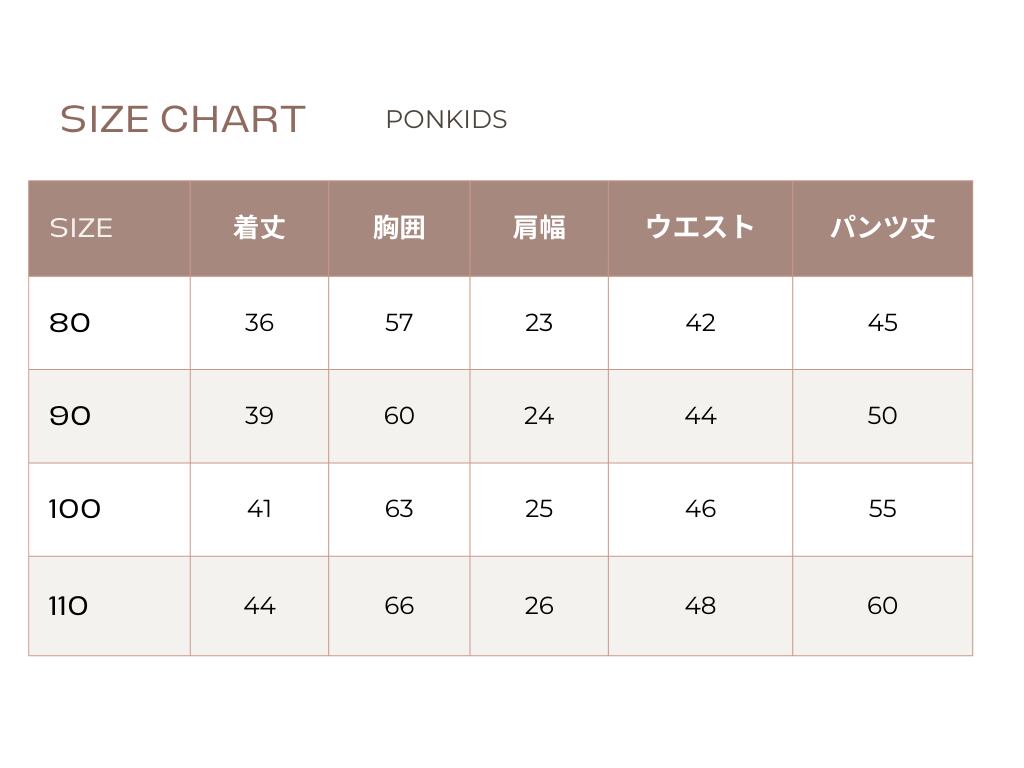Click the ウエスト value 42 cell
Screen dimensions: 1024x768
700,323
